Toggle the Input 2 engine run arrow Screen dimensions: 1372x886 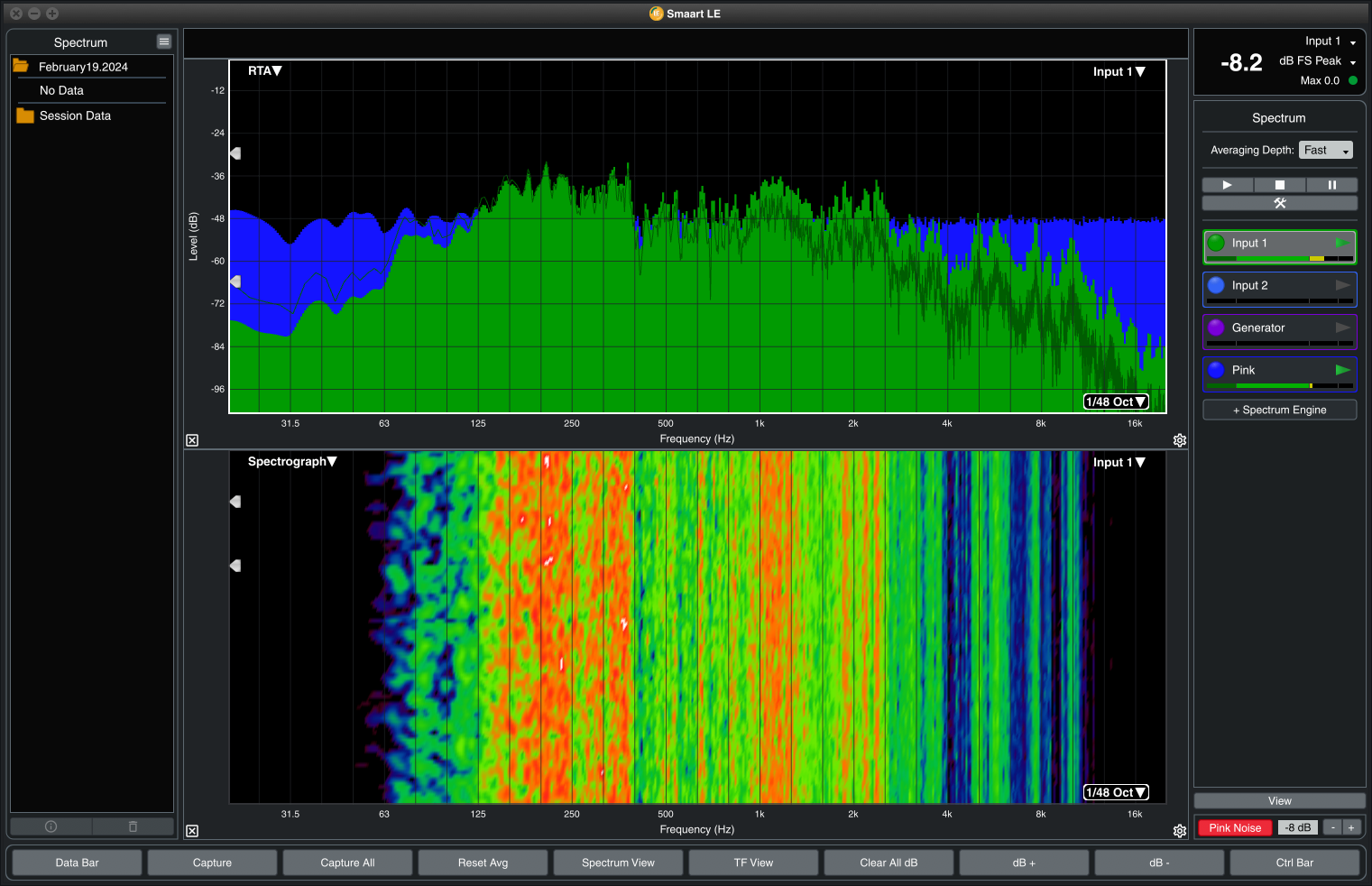point(1342,285)
